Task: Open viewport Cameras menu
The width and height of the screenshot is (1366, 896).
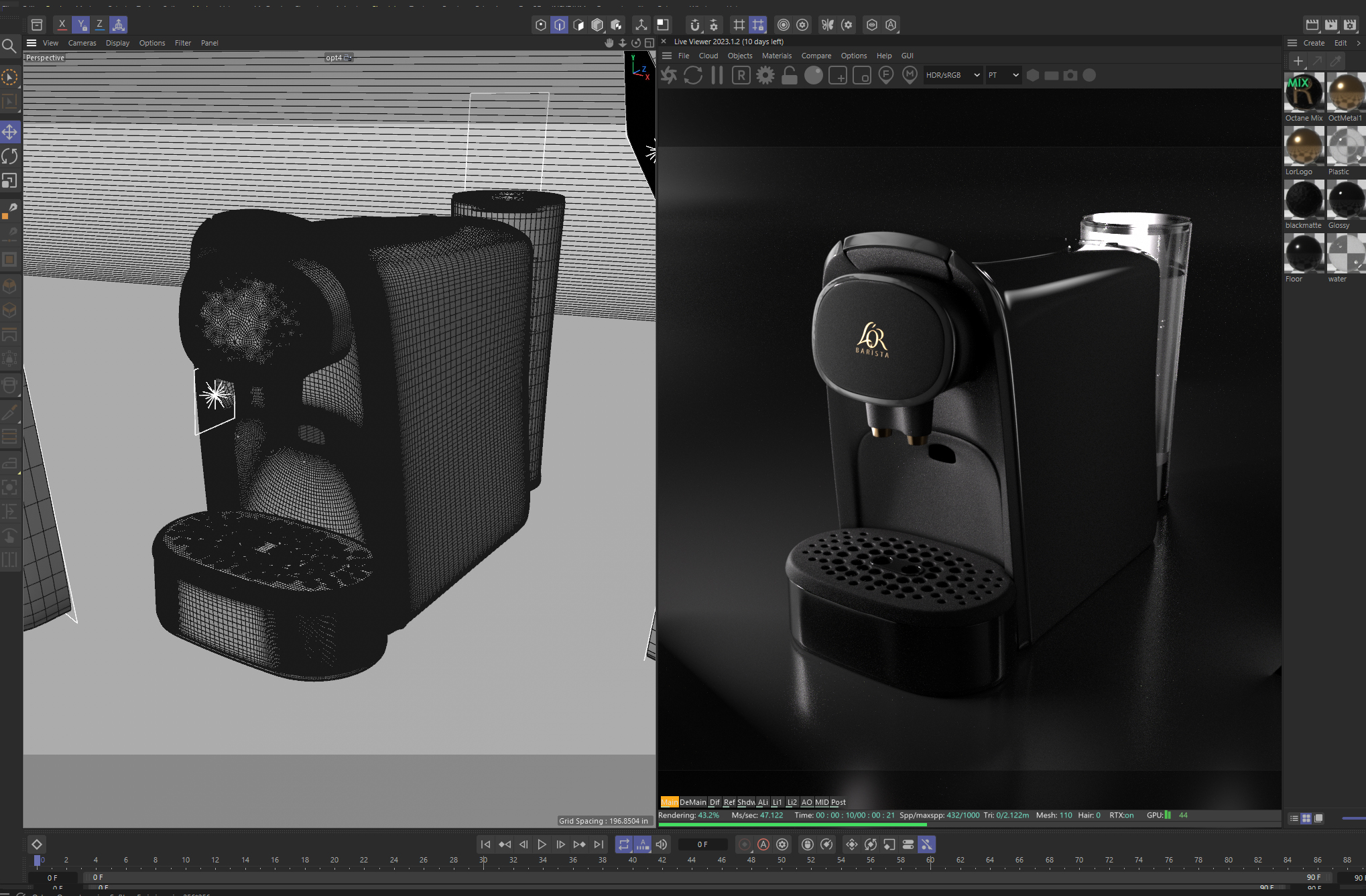Action: pyautogui.click(x=82, y=43)
